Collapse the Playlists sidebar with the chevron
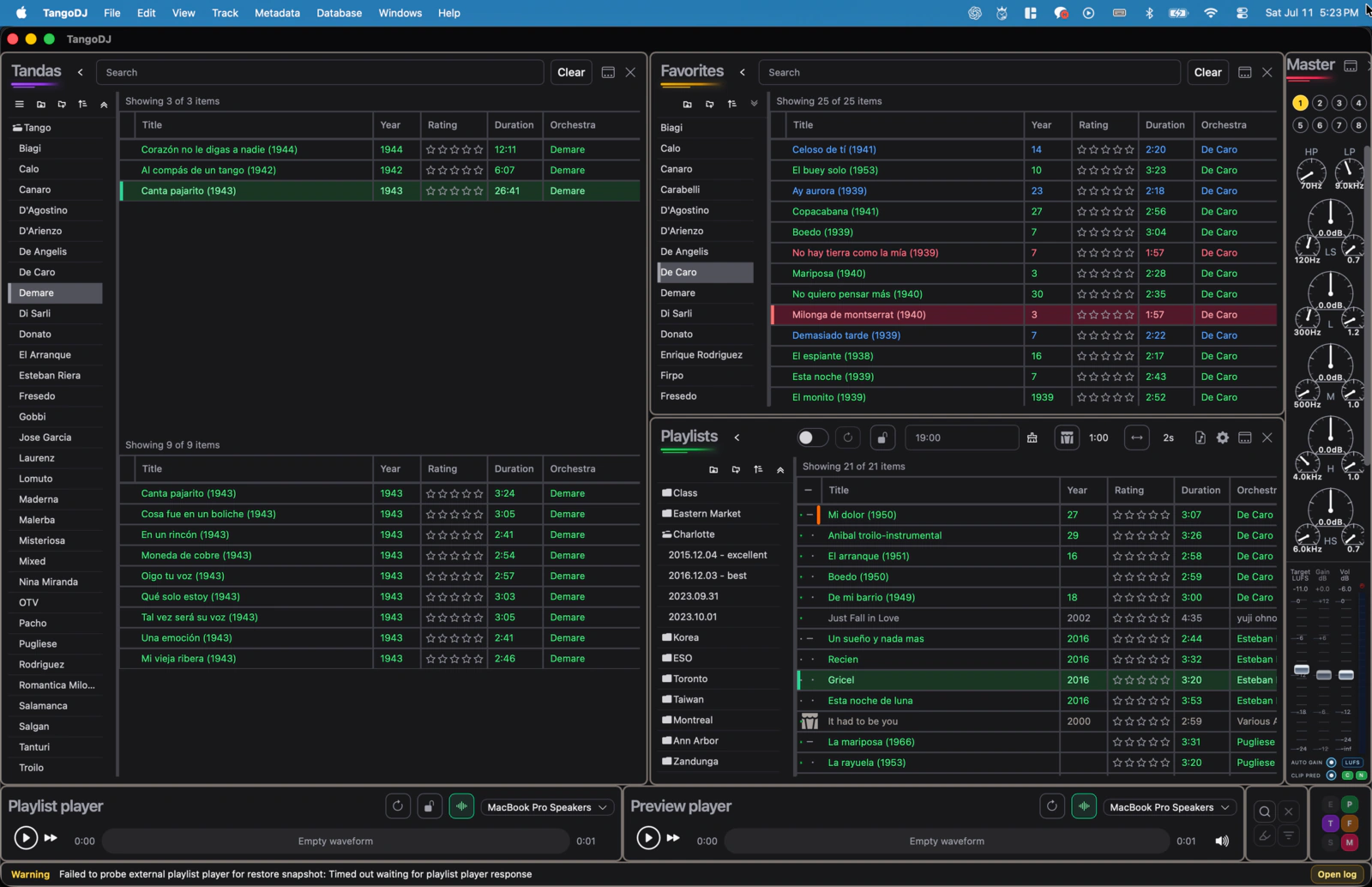 coord(737,437)
